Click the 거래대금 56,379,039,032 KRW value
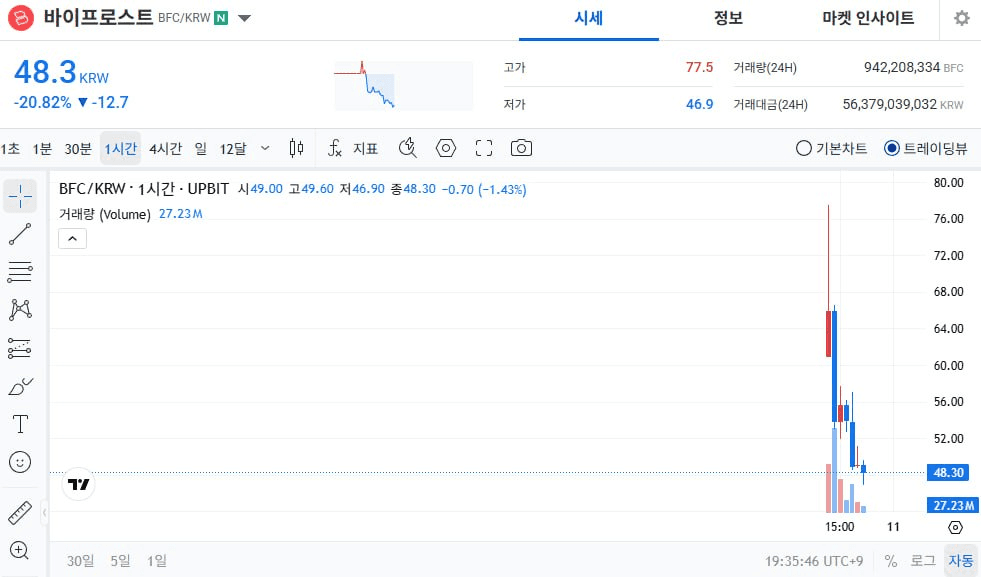The width and height of the screenshot is (981, 577). pyautogui.click(x=902, y=105)
